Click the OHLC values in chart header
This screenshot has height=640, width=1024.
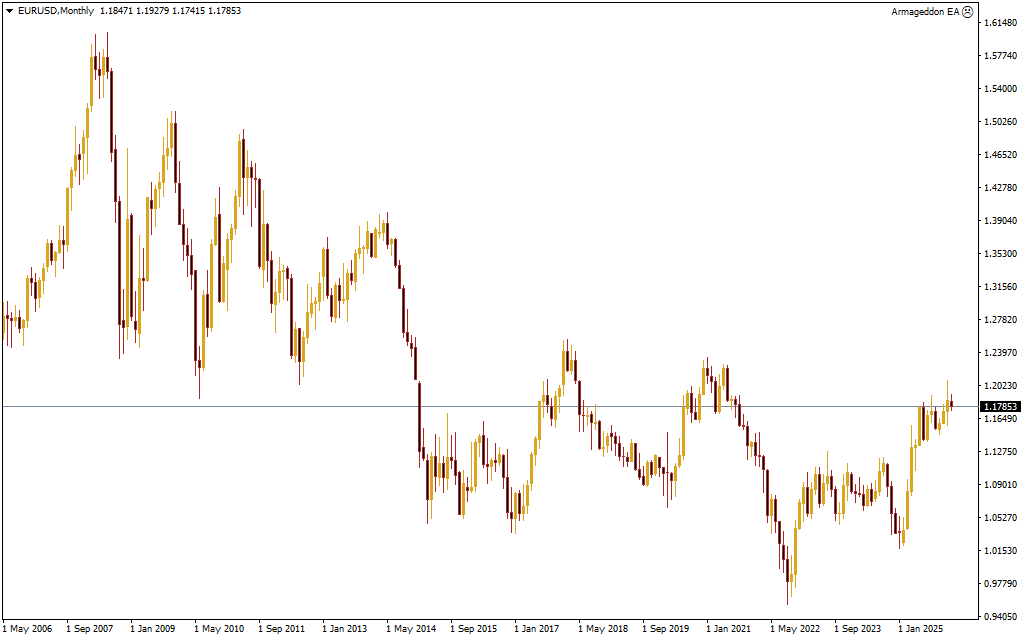pyautogui.click(x=170, y=11)
